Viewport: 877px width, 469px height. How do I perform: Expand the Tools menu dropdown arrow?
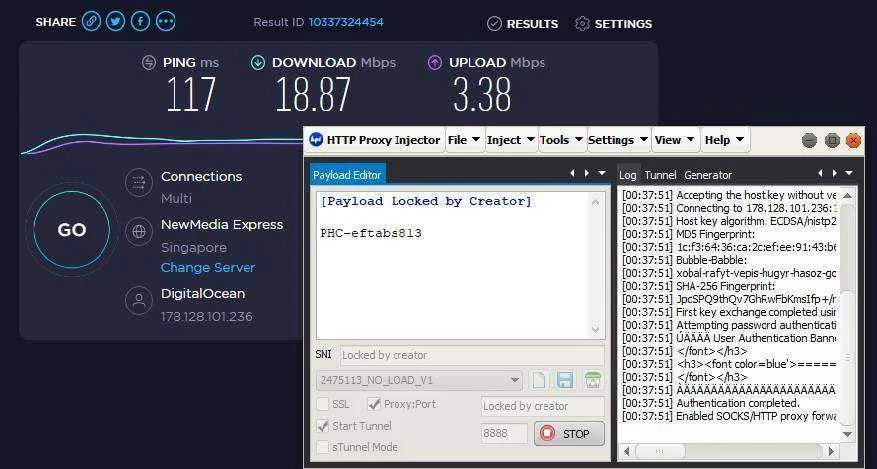click(x=579, y=140)
